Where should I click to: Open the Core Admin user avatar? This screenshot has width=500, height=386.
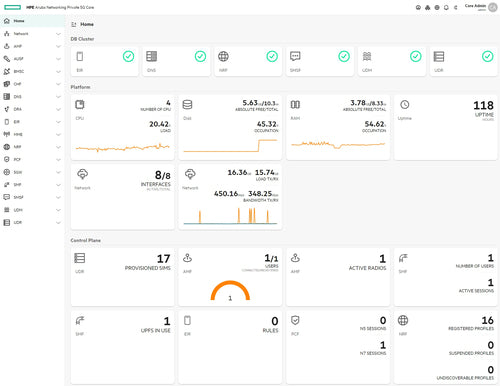point(493,7)
